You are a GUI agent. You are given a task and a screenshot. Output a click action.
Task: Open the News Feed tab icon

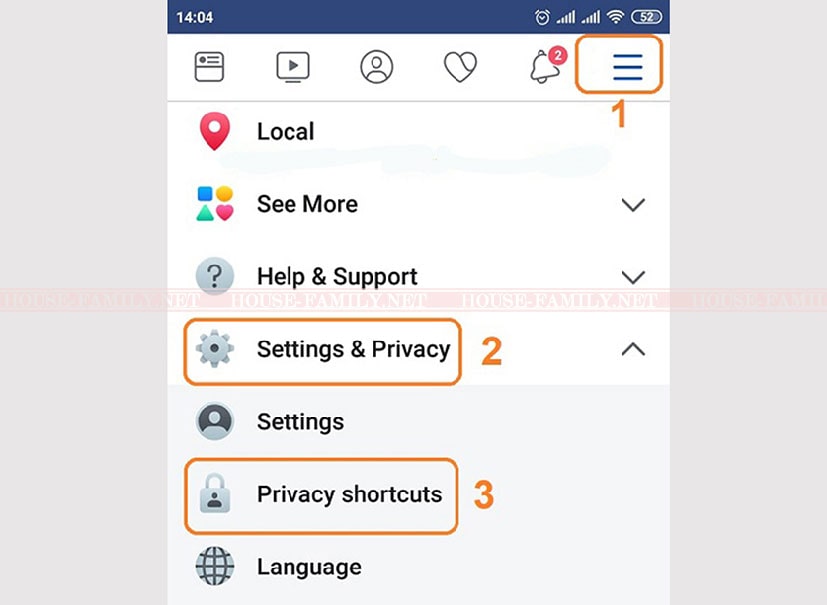pyautogui.click(x=209, y=67)
